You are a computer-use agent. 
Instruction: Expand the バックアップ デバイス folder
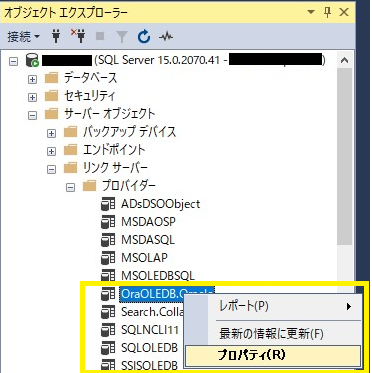[x=51, y=133]
